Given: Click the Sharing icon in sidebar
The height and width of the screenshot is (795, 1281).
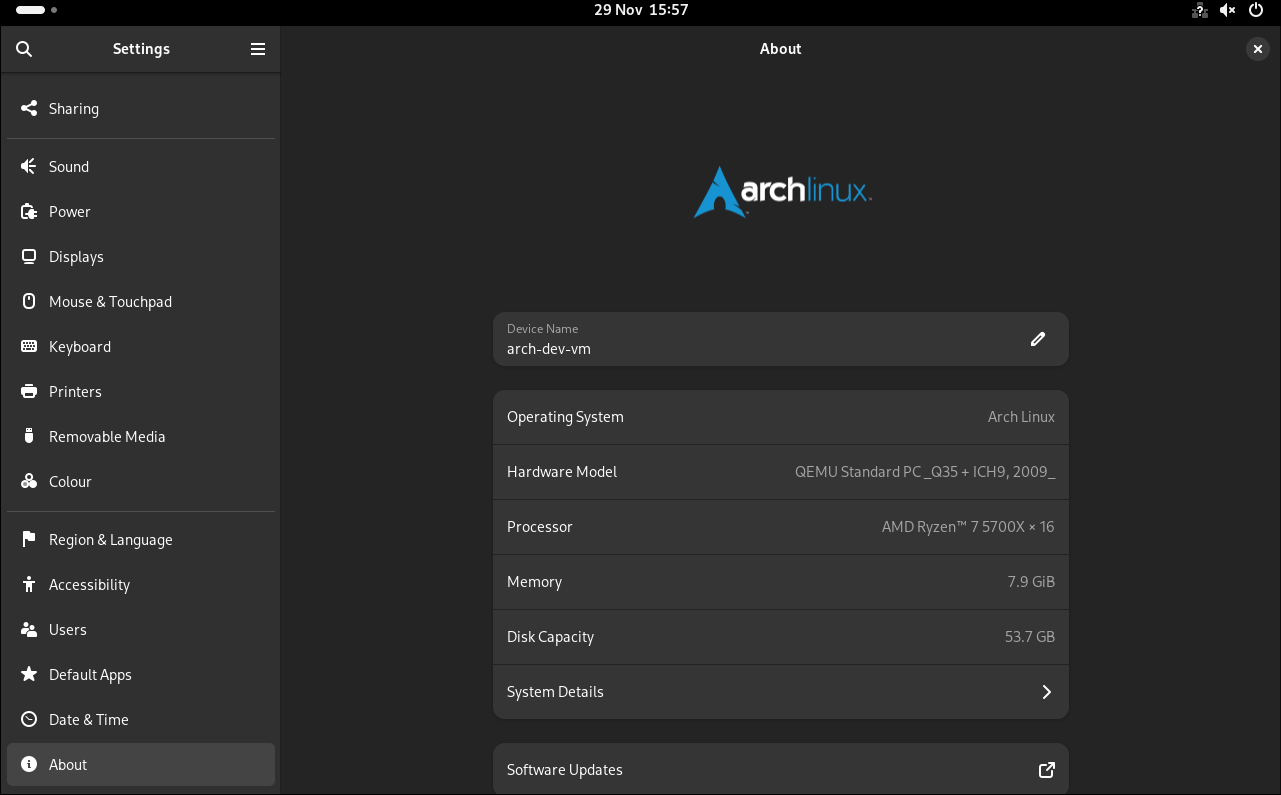Looking at the screenshot, I should tap(29, 108).
